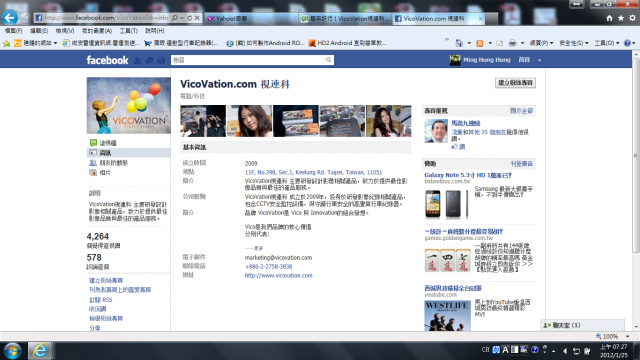Switch to the Yahoo browser tab

(250, 18)
